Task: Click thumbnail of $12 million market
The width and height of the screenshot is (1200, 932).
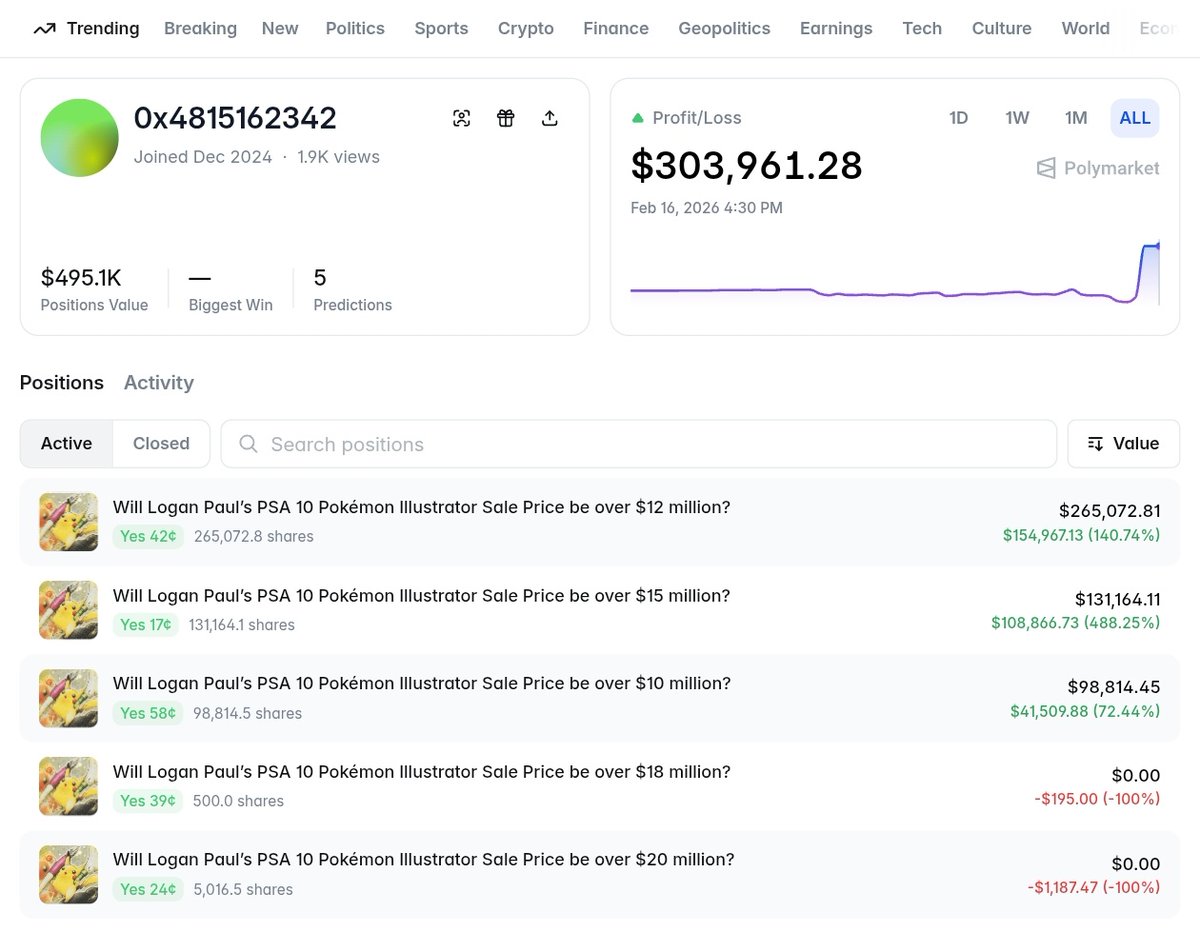Action: 68,522
